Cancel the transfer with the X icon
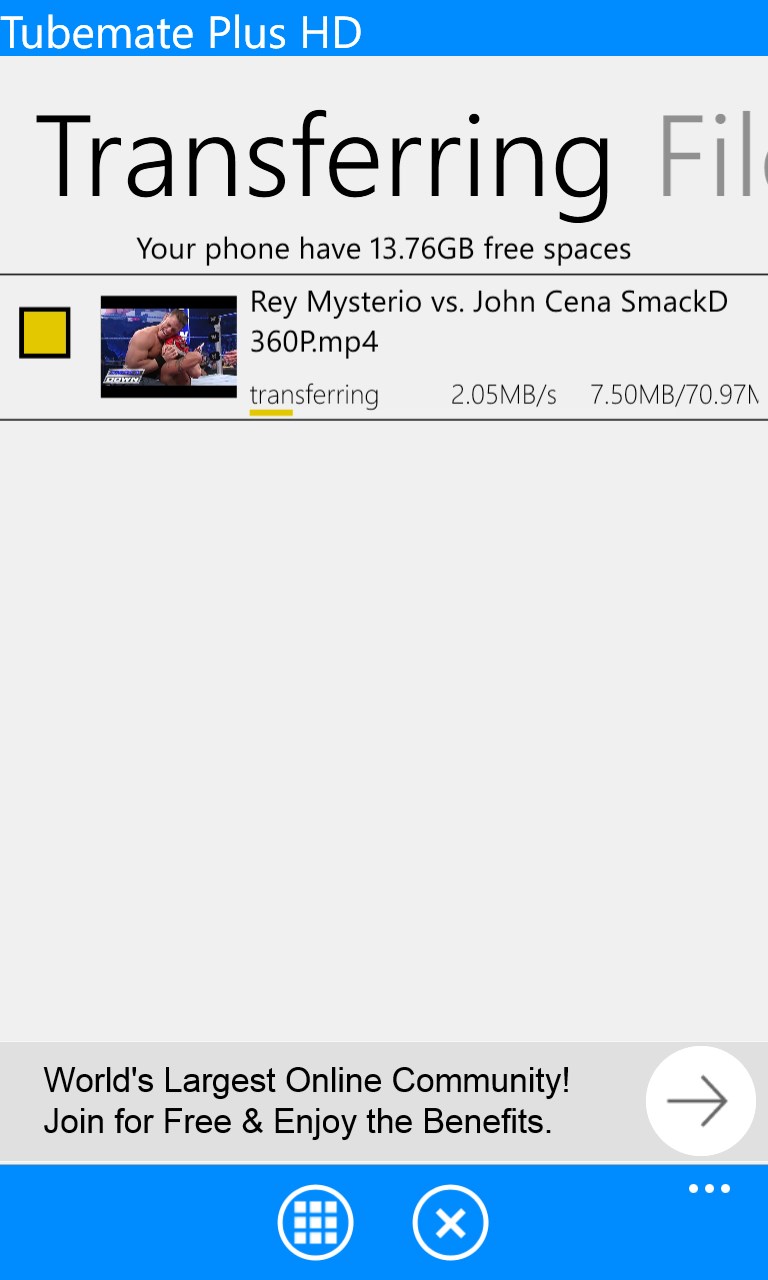This screenshot has height=1280, width=768. [x=450, y=1222]
